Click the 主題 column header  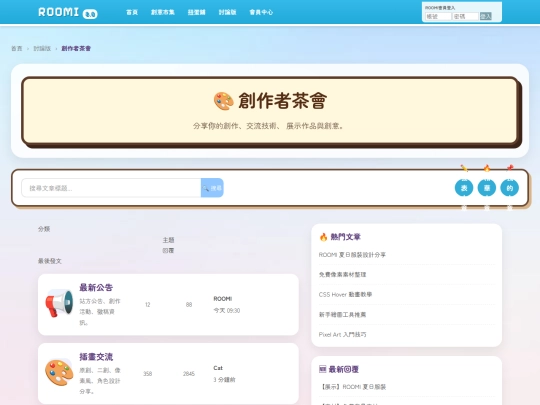168,240
